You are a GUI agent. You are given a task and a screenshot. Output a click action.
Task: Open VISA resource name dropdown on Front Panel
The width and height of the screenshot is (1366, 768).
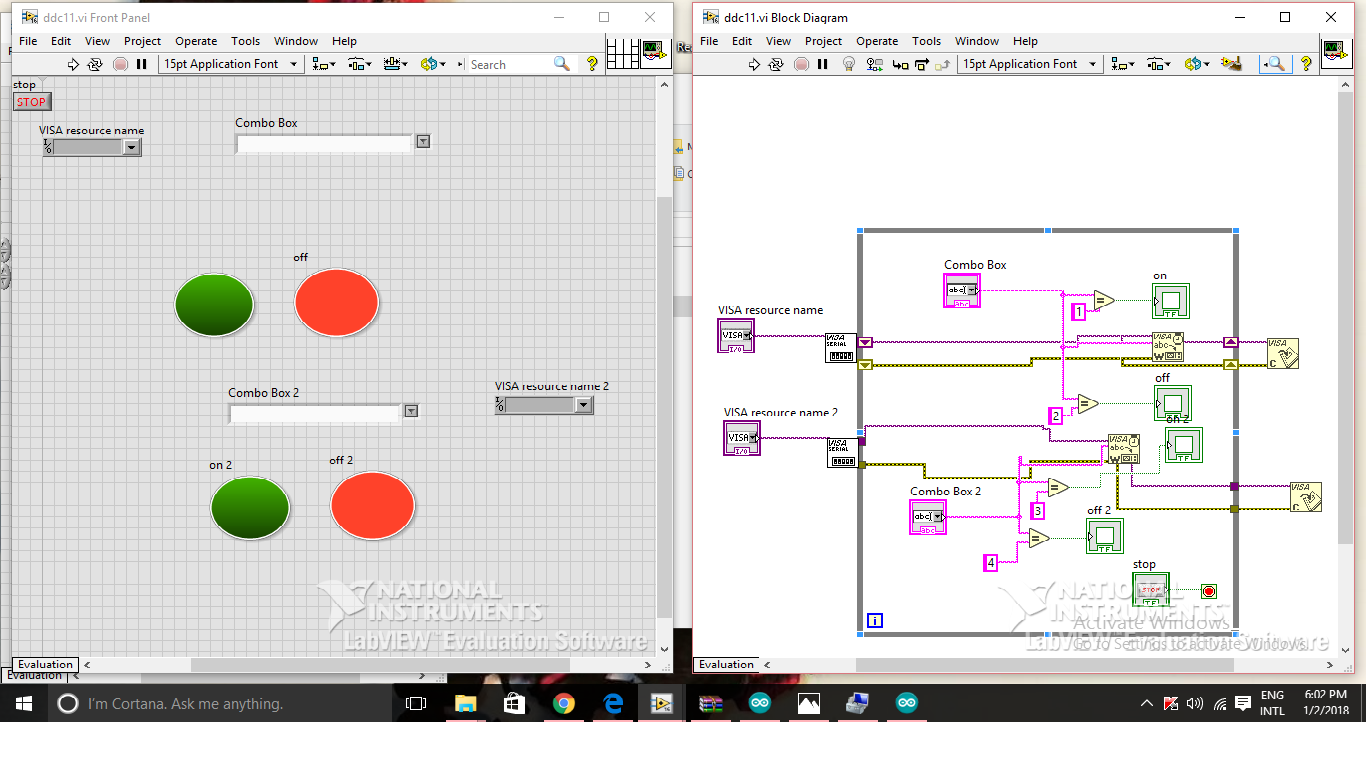[131, 148]
